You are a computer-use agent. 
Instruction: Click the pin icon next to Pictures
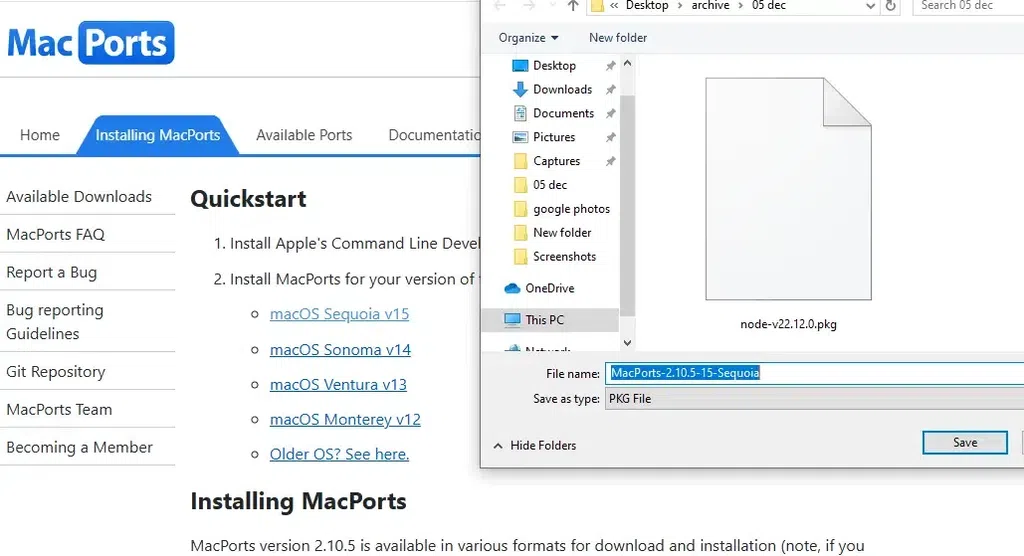click(x=610, y=137)
